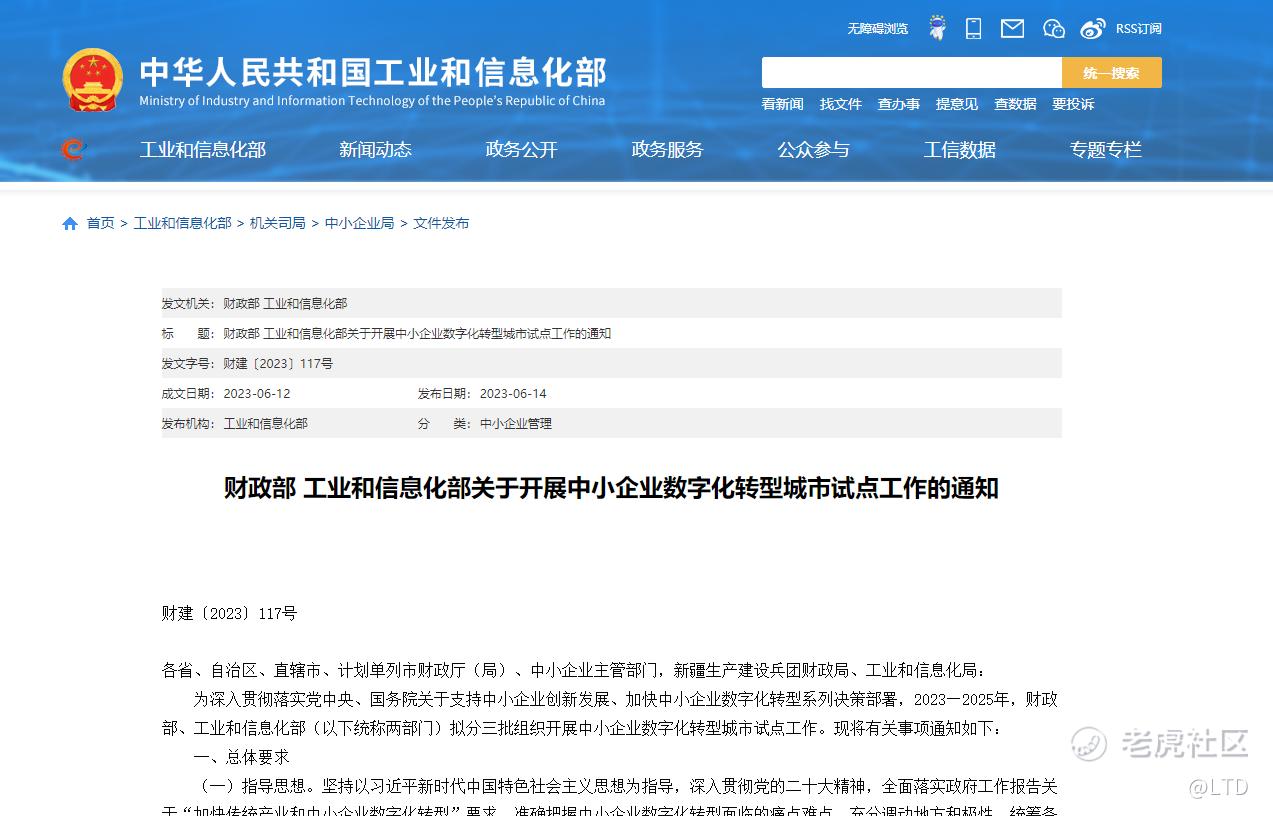The width and height of the screenshot is (1273, 816).
Task: Click the 成文日期 value 2023-06-12
Action: (257, 393)
